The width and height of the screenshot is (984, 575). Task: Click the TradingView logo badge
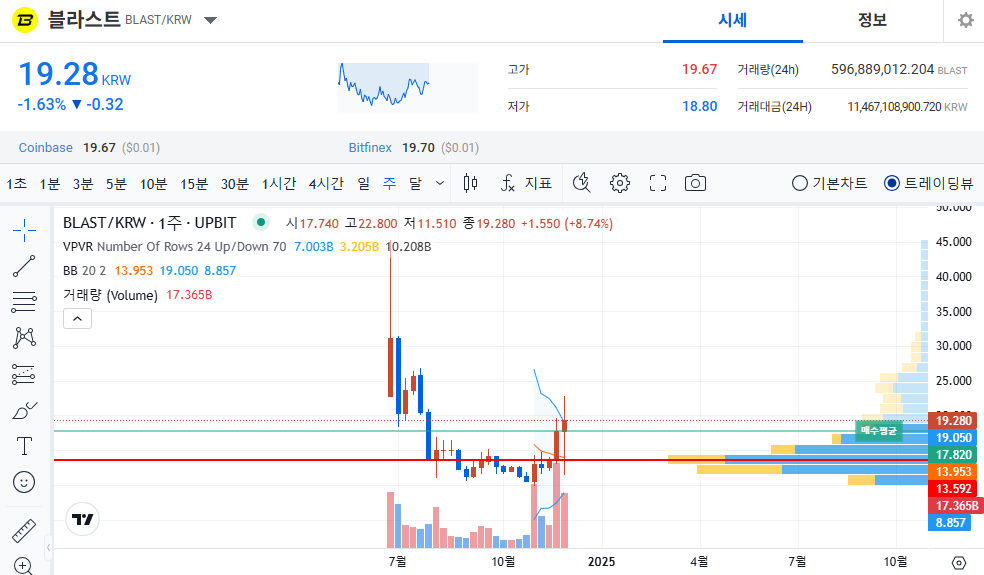[82, 519]
